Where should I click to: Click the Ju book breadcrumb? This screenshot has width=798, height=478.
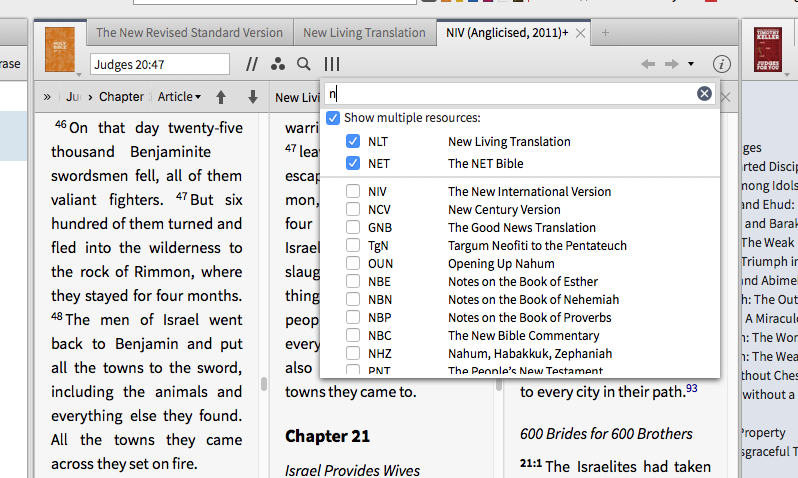click(x=74, y=97)
